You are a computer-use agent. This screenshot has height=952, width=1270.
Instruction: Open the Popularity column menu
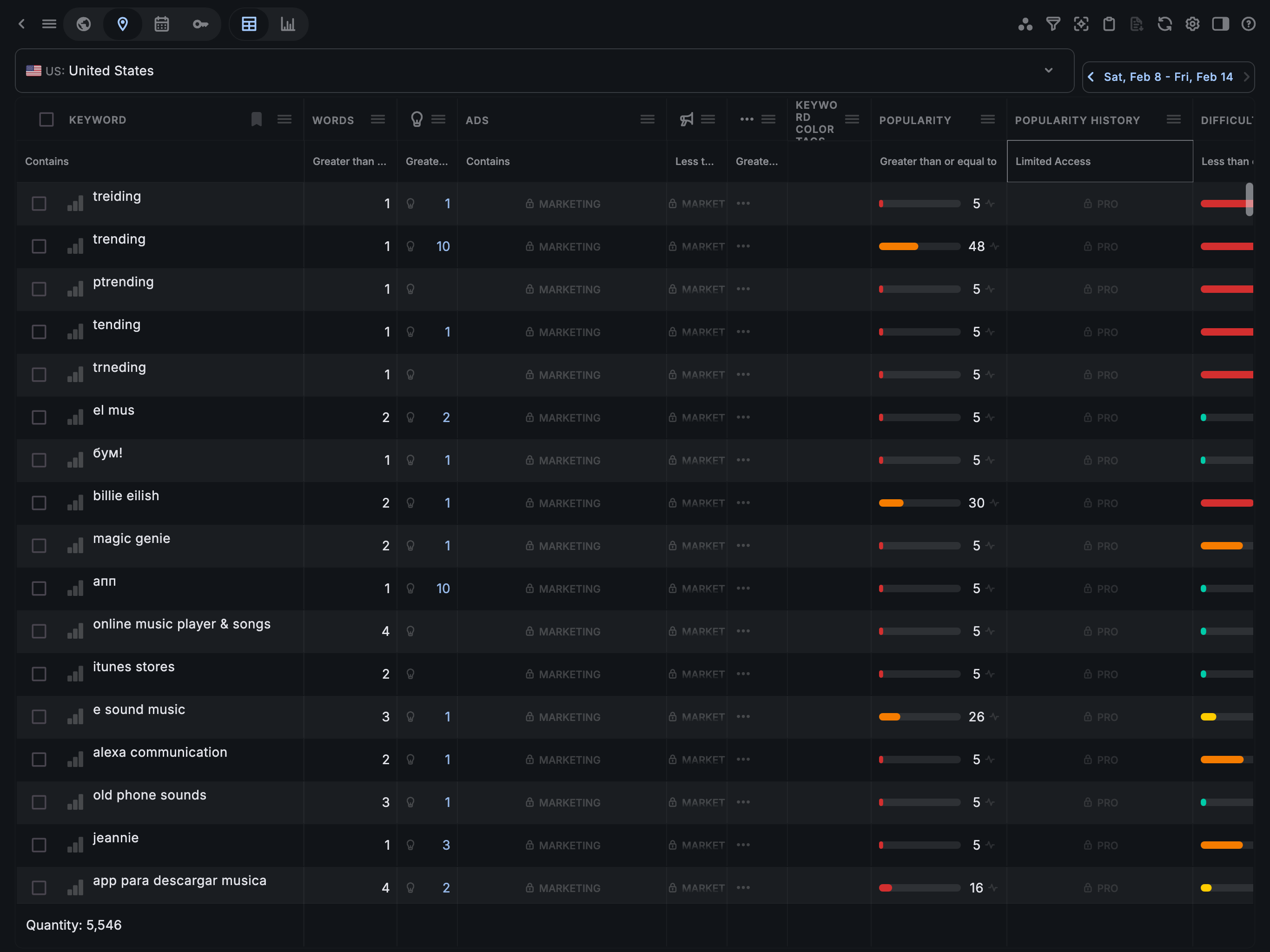click(x=987, y=119)
